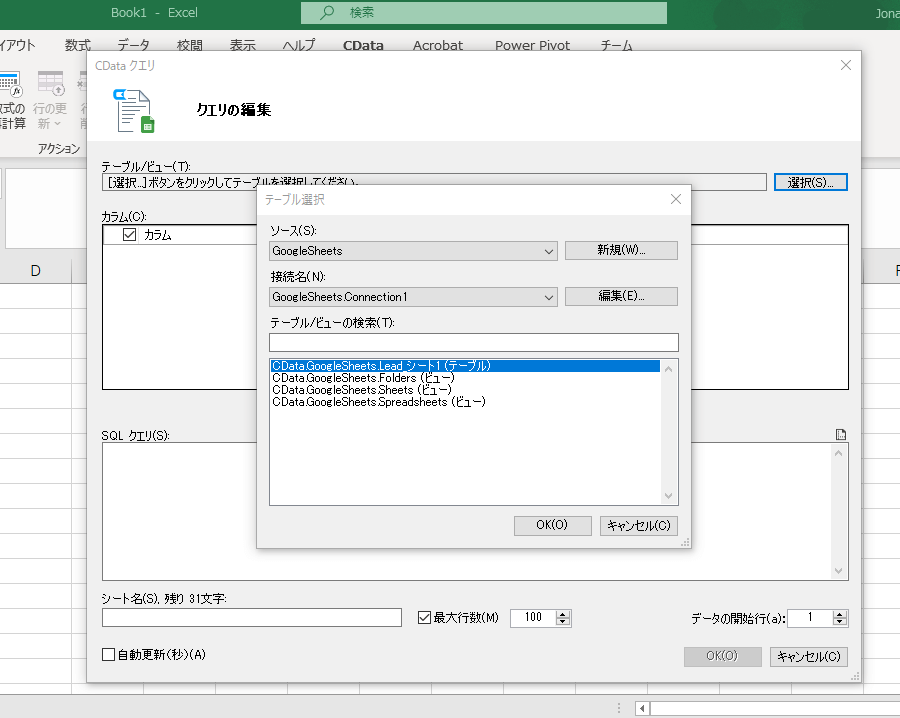Click the 行の更新 ribbon icon
Screen dimensions: 900x718
(50, 100)
